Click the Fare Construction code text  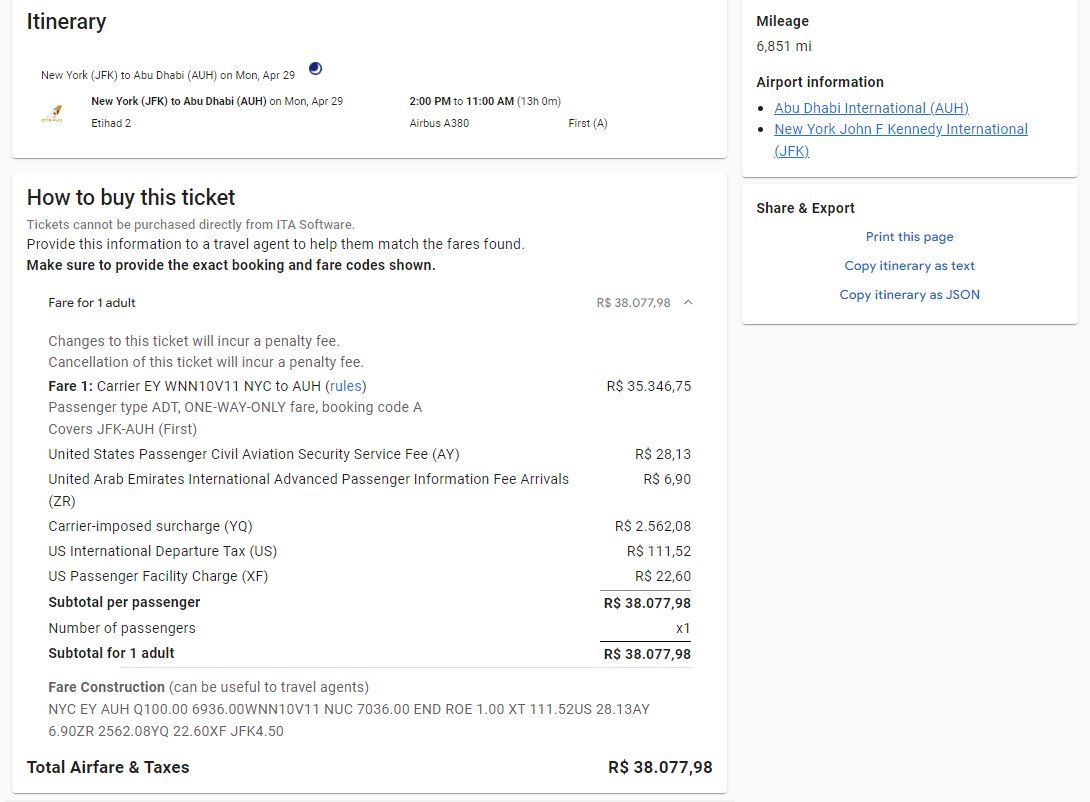pyautogui.click(x=349, y=720)
